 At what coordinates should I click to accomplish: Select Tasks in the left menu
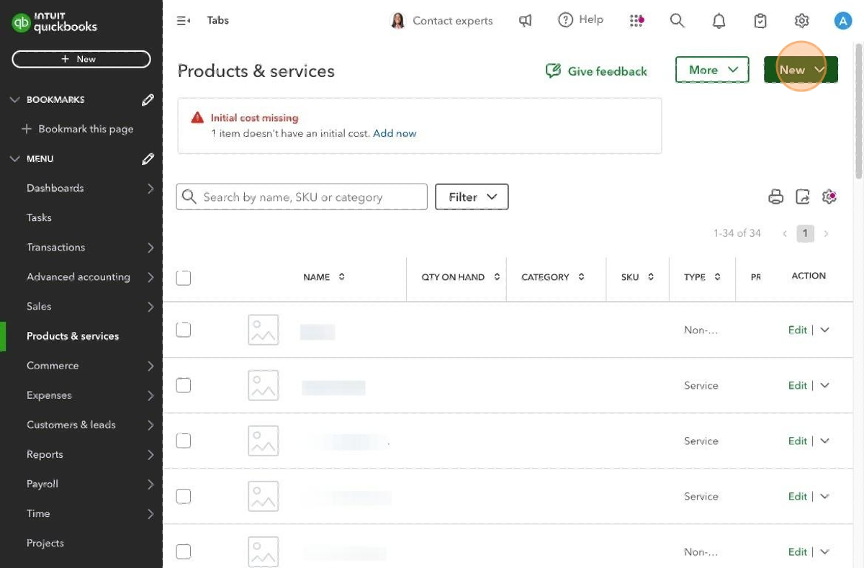[39, 217]
